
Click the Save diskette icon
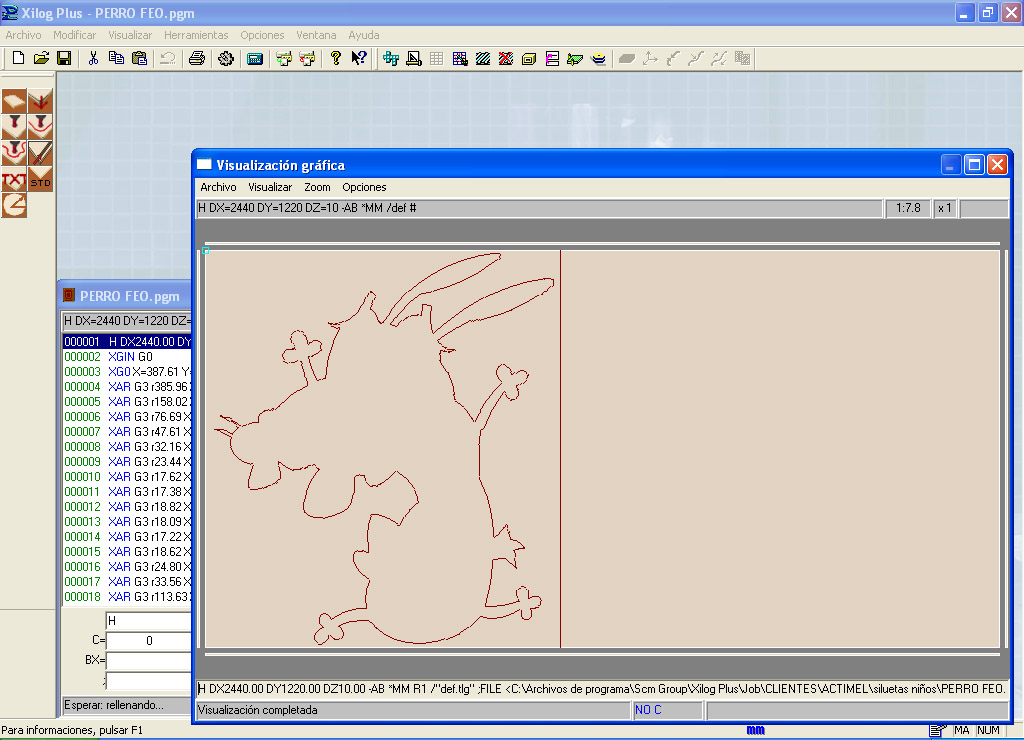point(63,58)
